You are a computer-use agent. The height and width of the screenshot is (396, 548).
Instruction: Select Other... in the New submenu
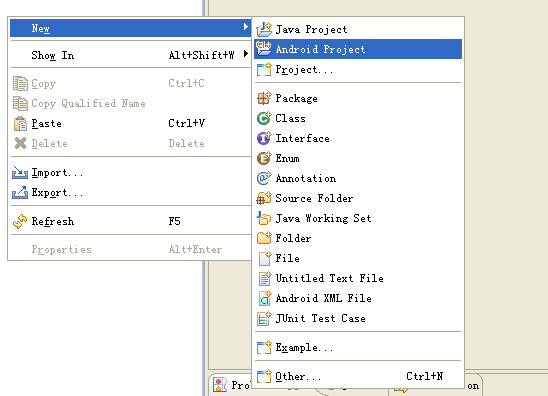pos(358,376)
